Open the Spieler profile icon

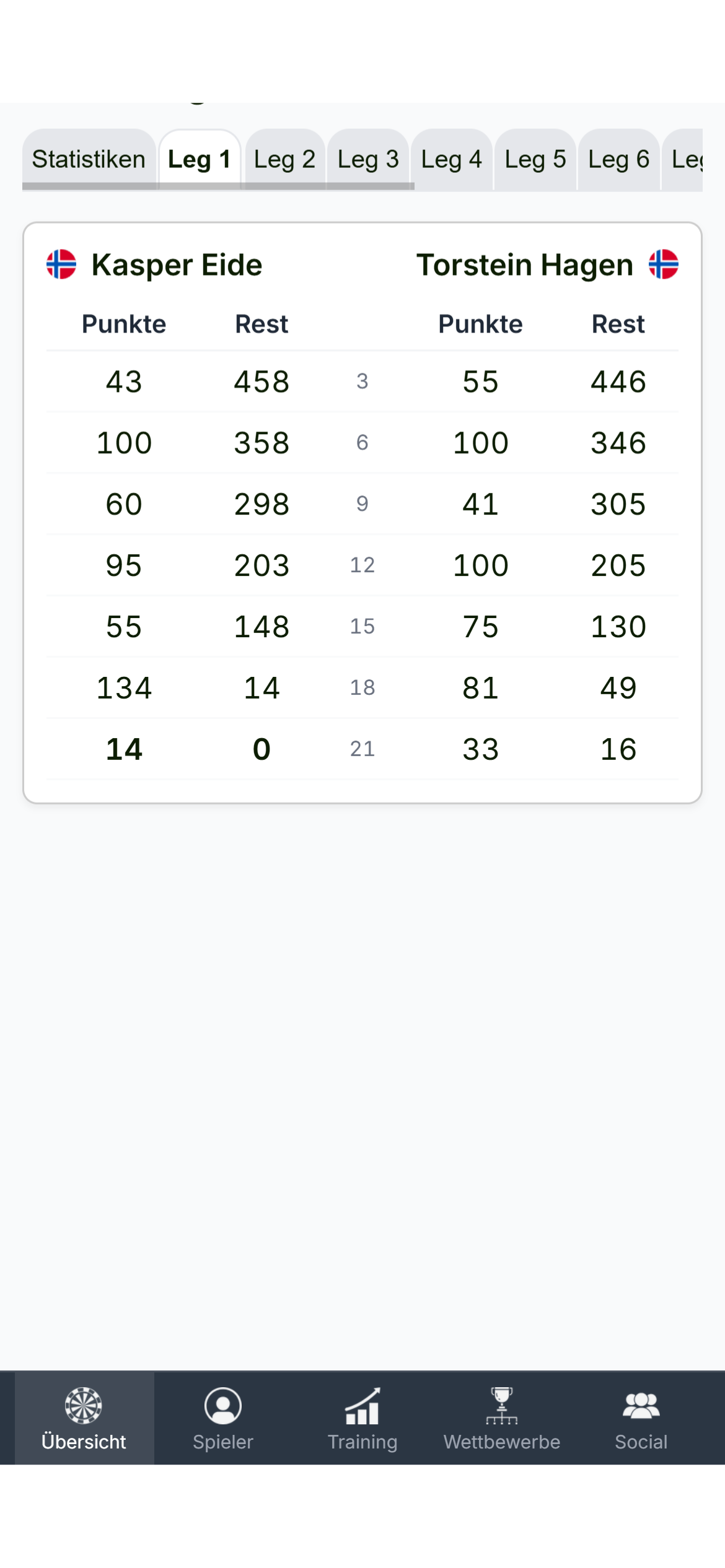click(223, 1405)
